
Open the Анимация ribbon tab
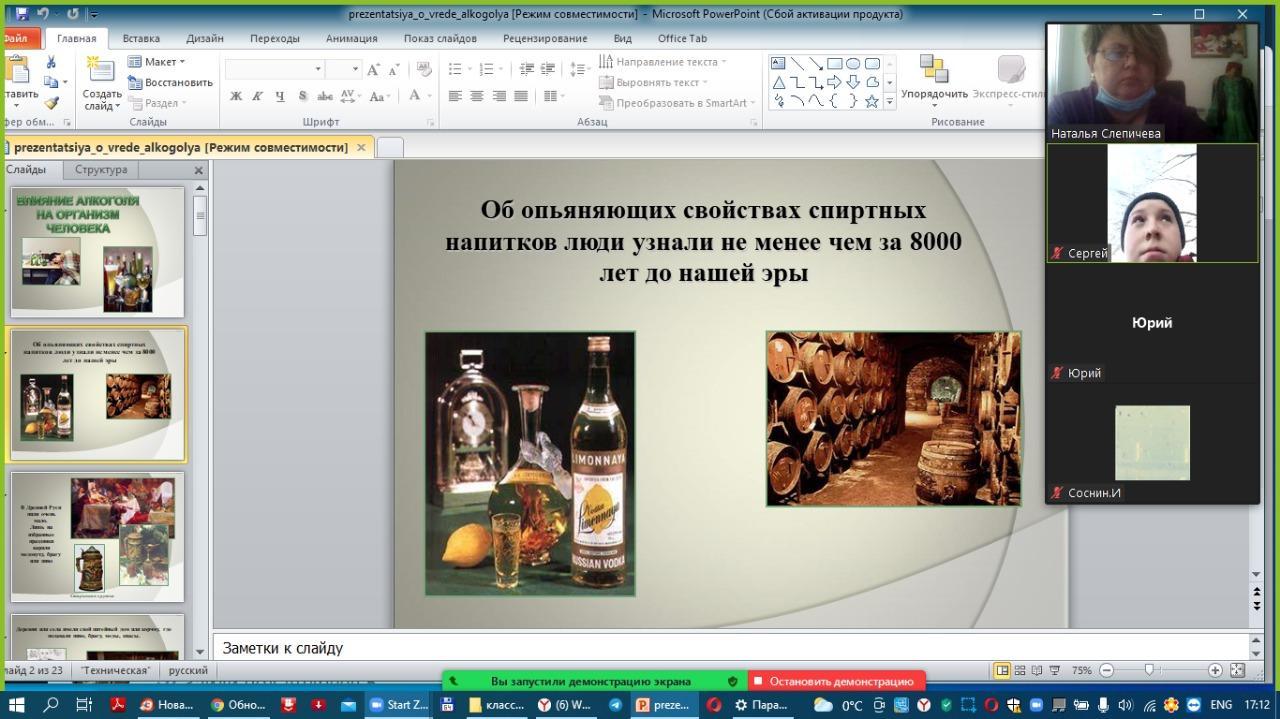pyautogui.click(x=351, y=38)
